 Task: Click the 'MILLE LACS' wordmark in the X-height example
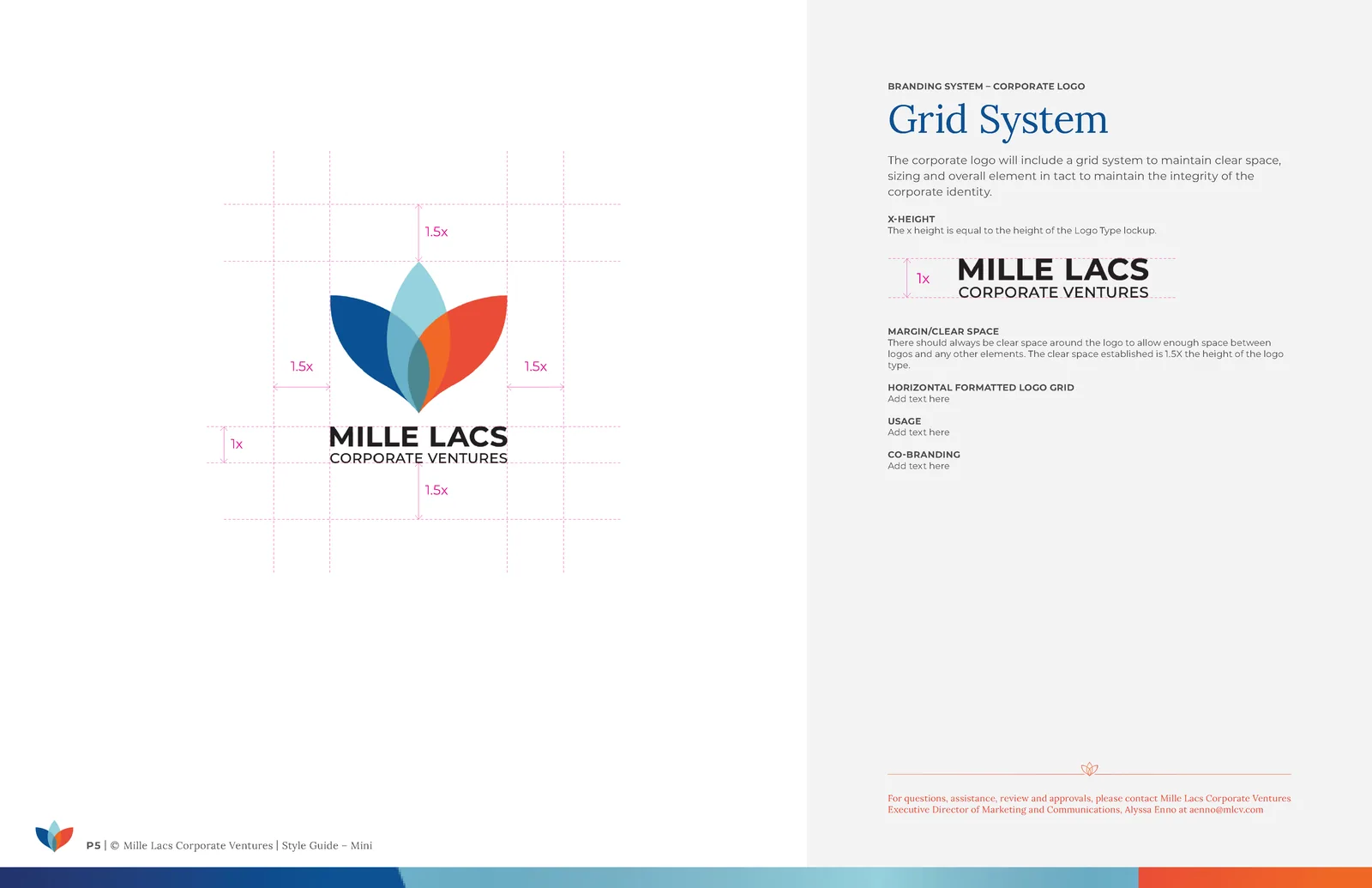1053,270
